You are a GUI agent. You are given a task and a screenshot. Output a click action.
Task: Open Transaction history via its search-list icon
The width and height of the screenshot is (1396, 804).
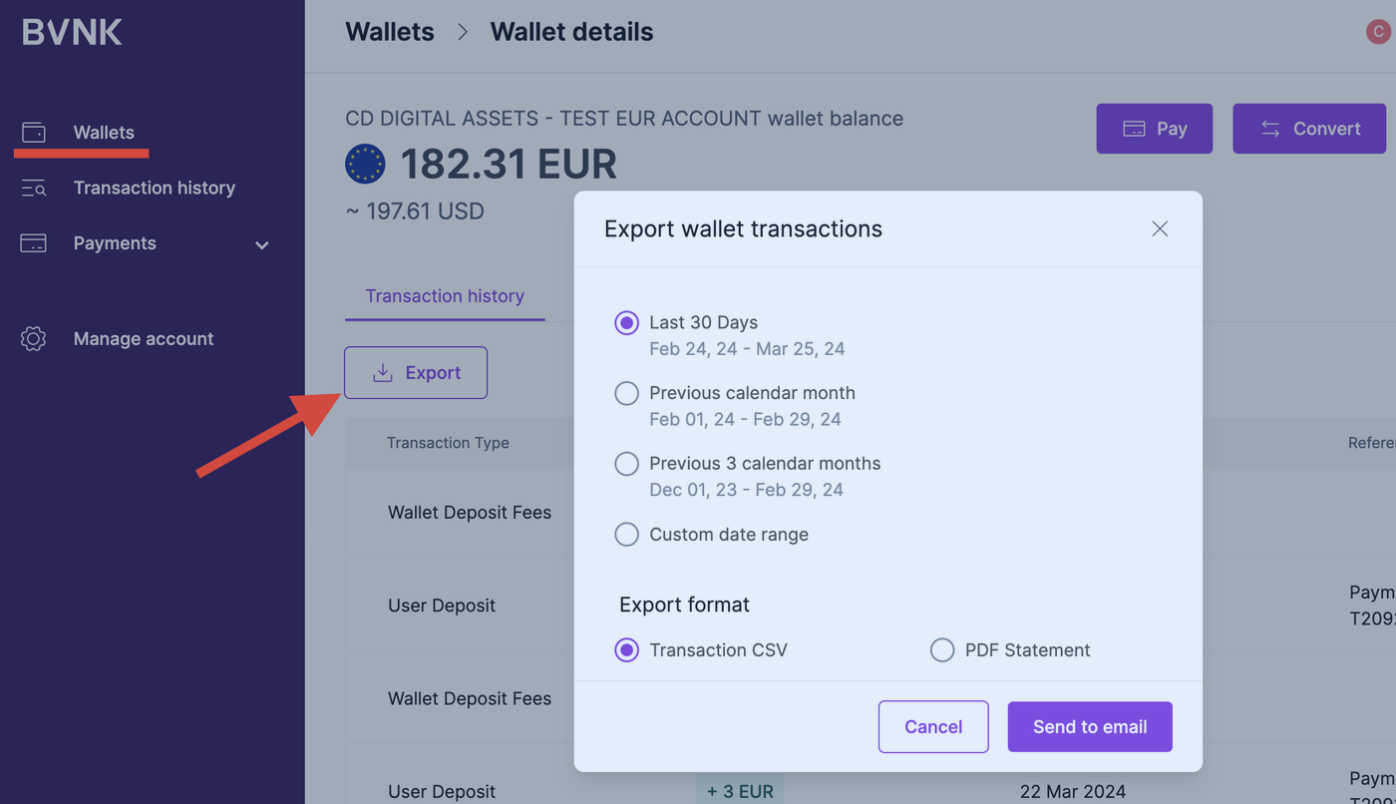pos(34,188)
